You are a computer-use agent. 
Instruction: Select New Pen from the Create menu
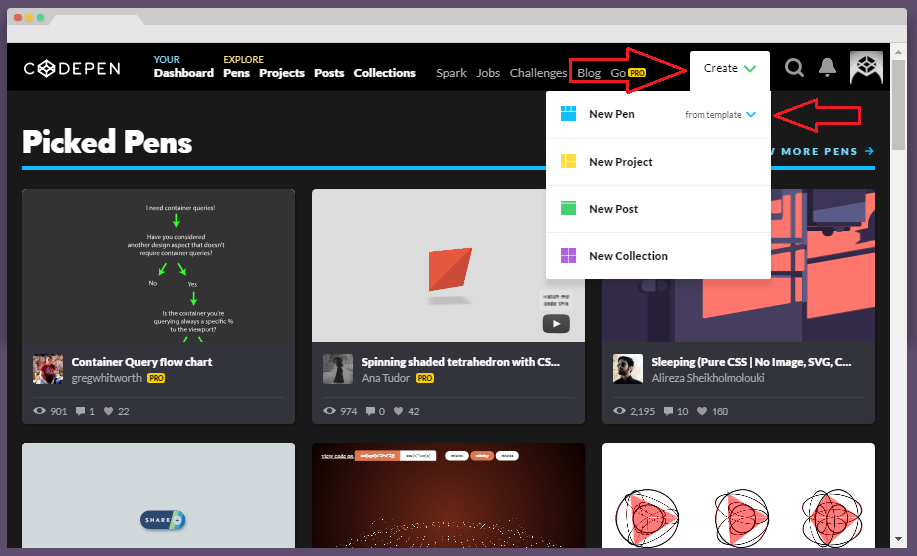tap(612, 114)
